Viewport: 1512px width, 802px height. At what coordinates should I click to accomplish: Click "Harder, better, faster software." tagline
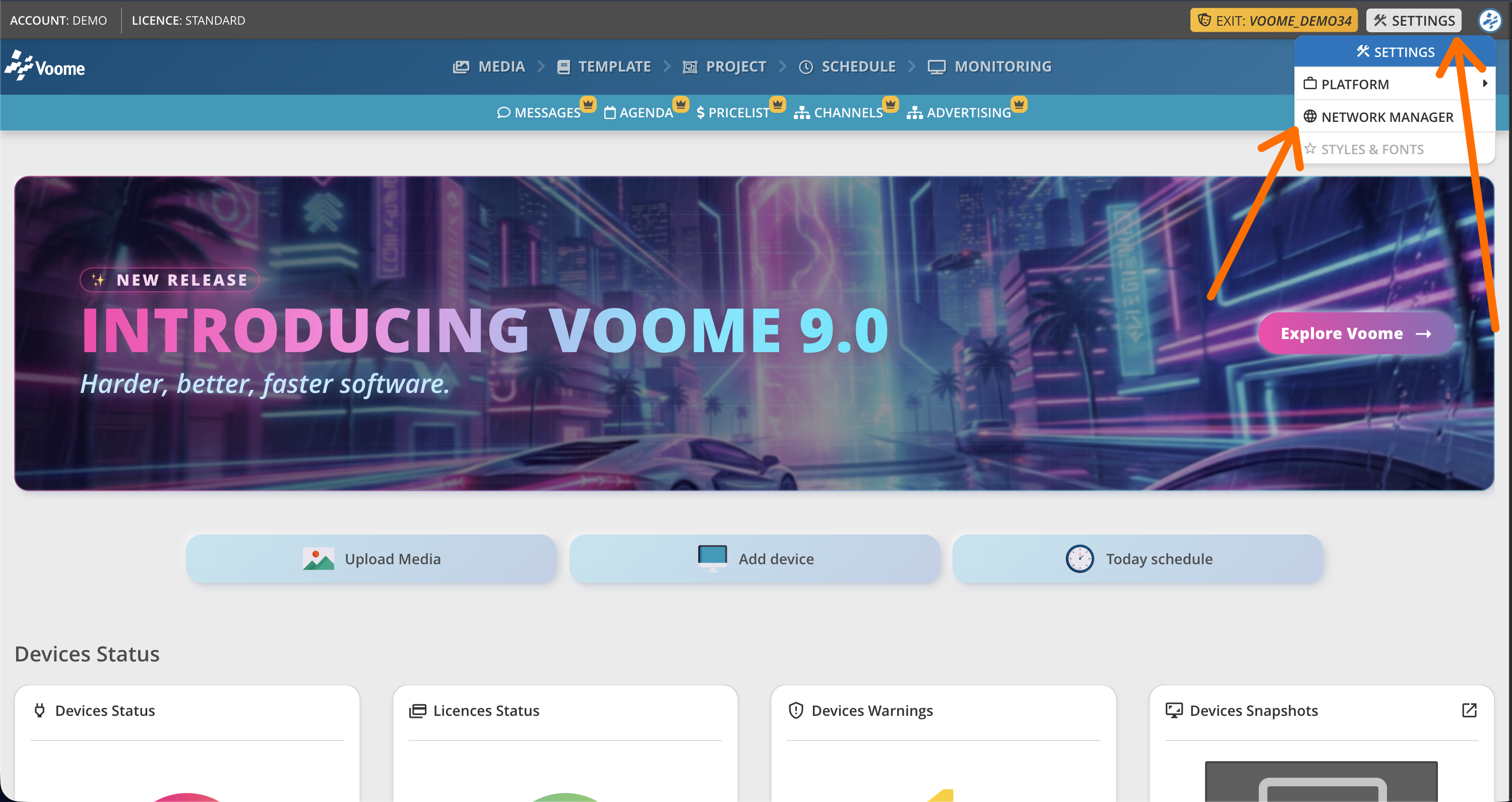[265, 384]
